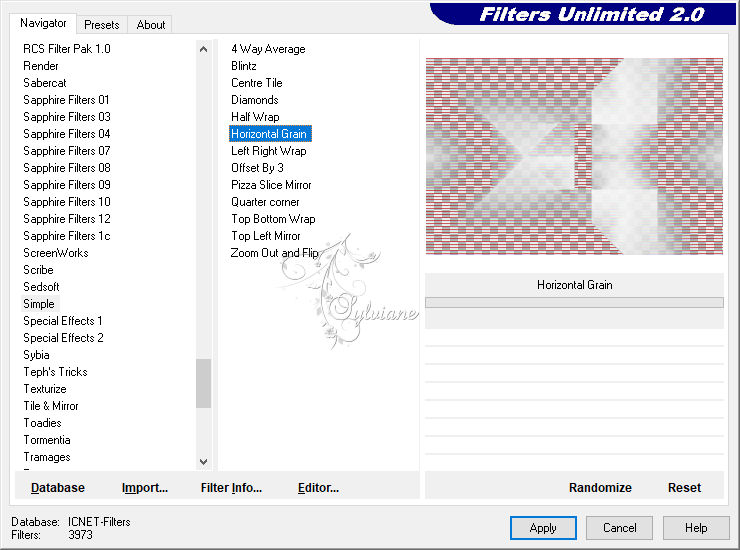The width and height of the screenshot is (740, 550).
Task: Select RCS Filter Pak 1.0 category
Action: [x=67, y=49]
